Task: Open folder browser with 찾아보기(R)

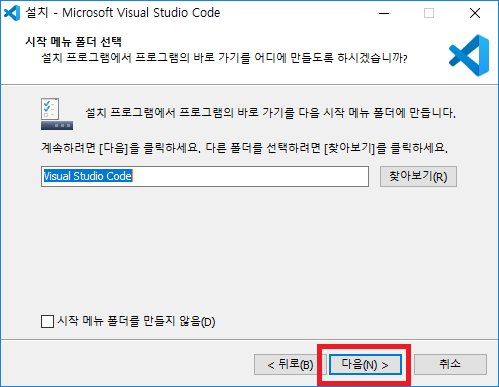Action: tap(418, 177)
